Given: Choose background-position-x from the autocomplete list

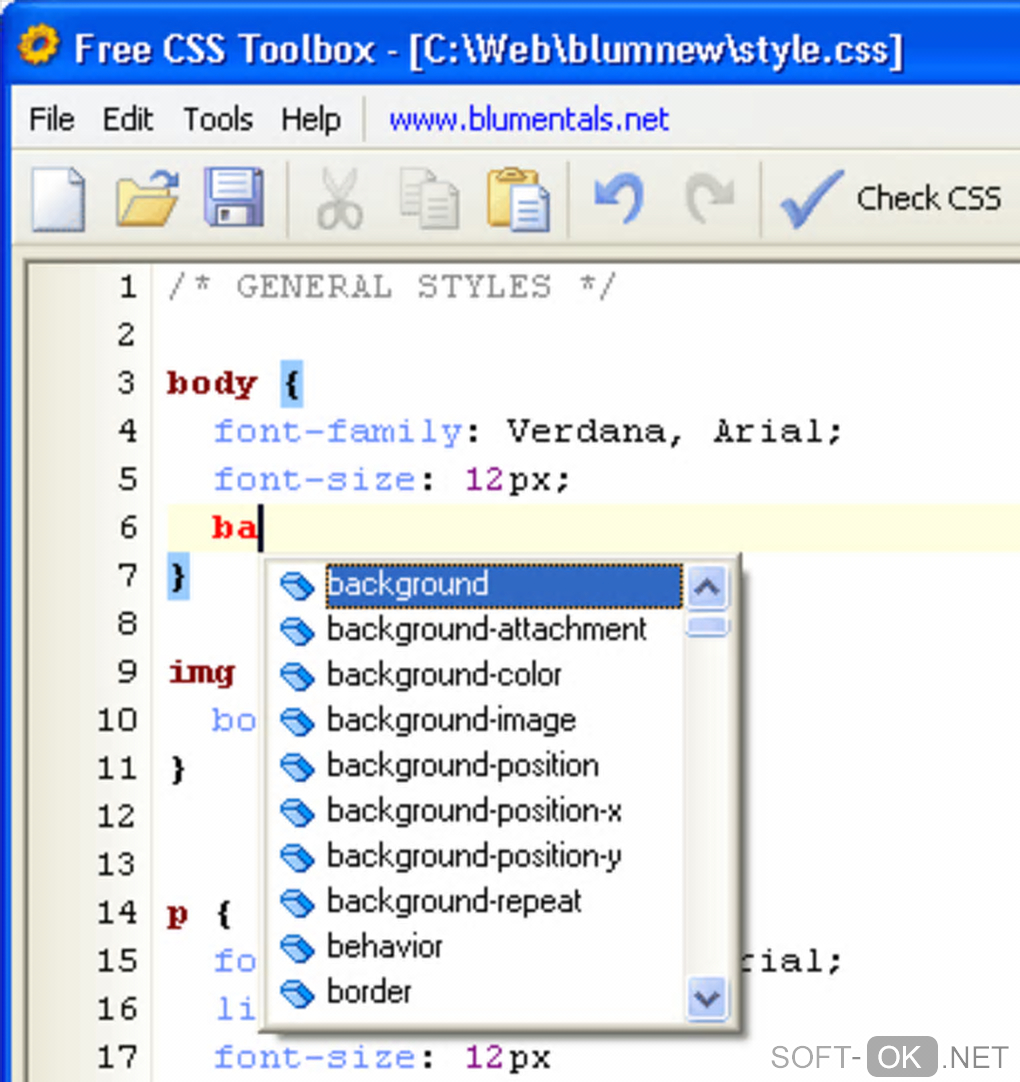Looking at the screenshot, I should (474, 812).
